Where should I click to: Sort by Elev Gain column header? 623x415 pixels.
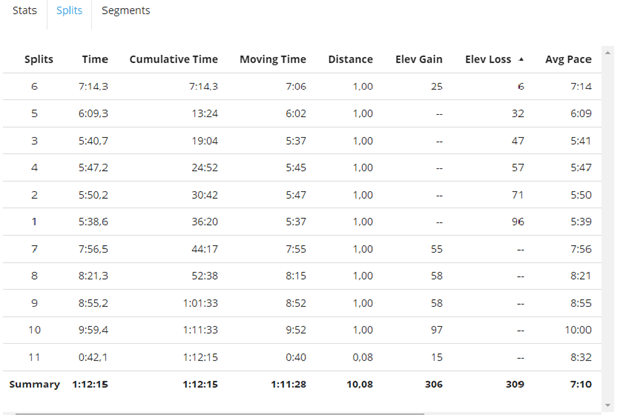pyautogui.click(x=418, y=60)
